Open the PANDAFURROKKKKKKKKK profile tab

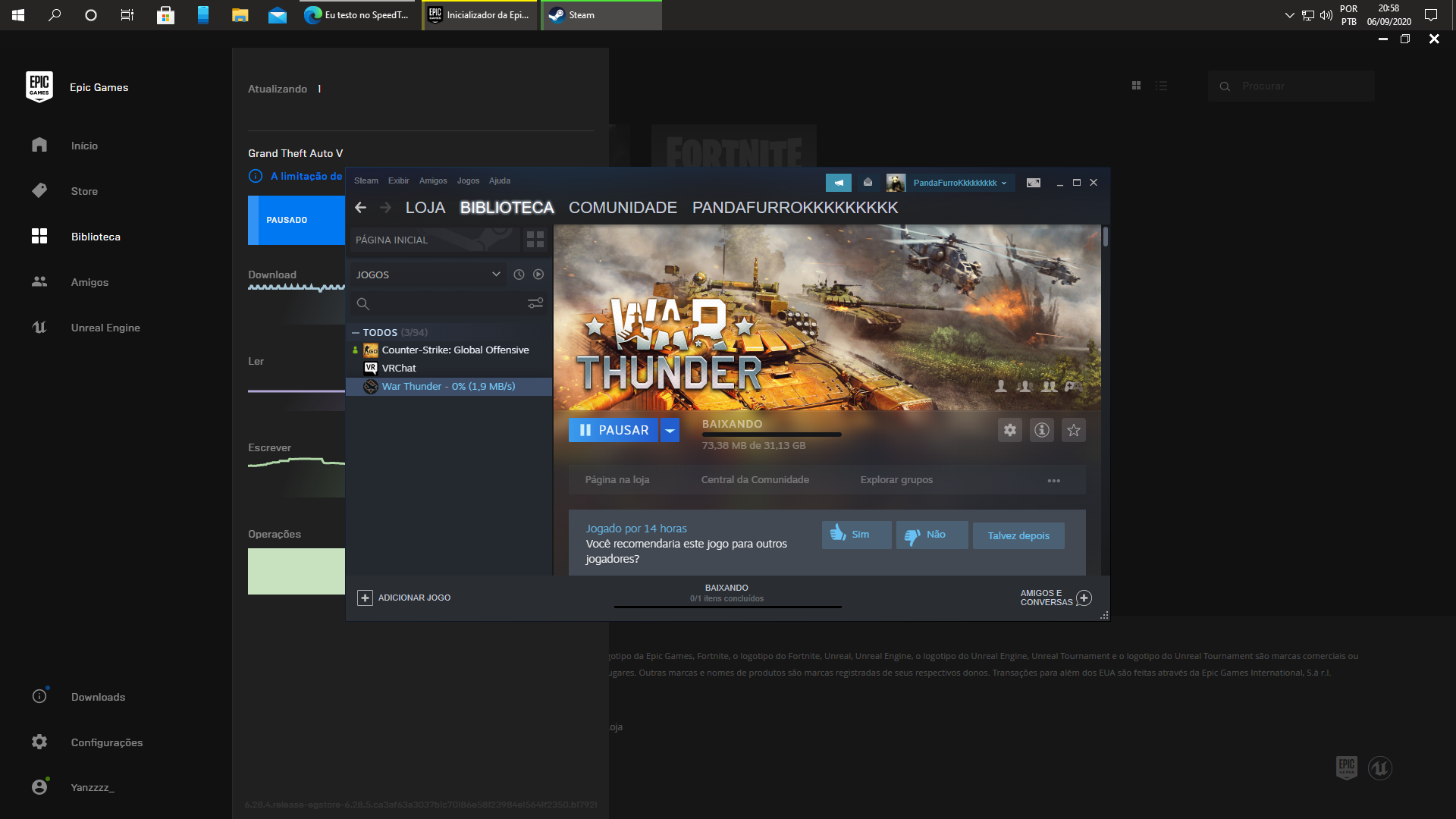[795, 207]
